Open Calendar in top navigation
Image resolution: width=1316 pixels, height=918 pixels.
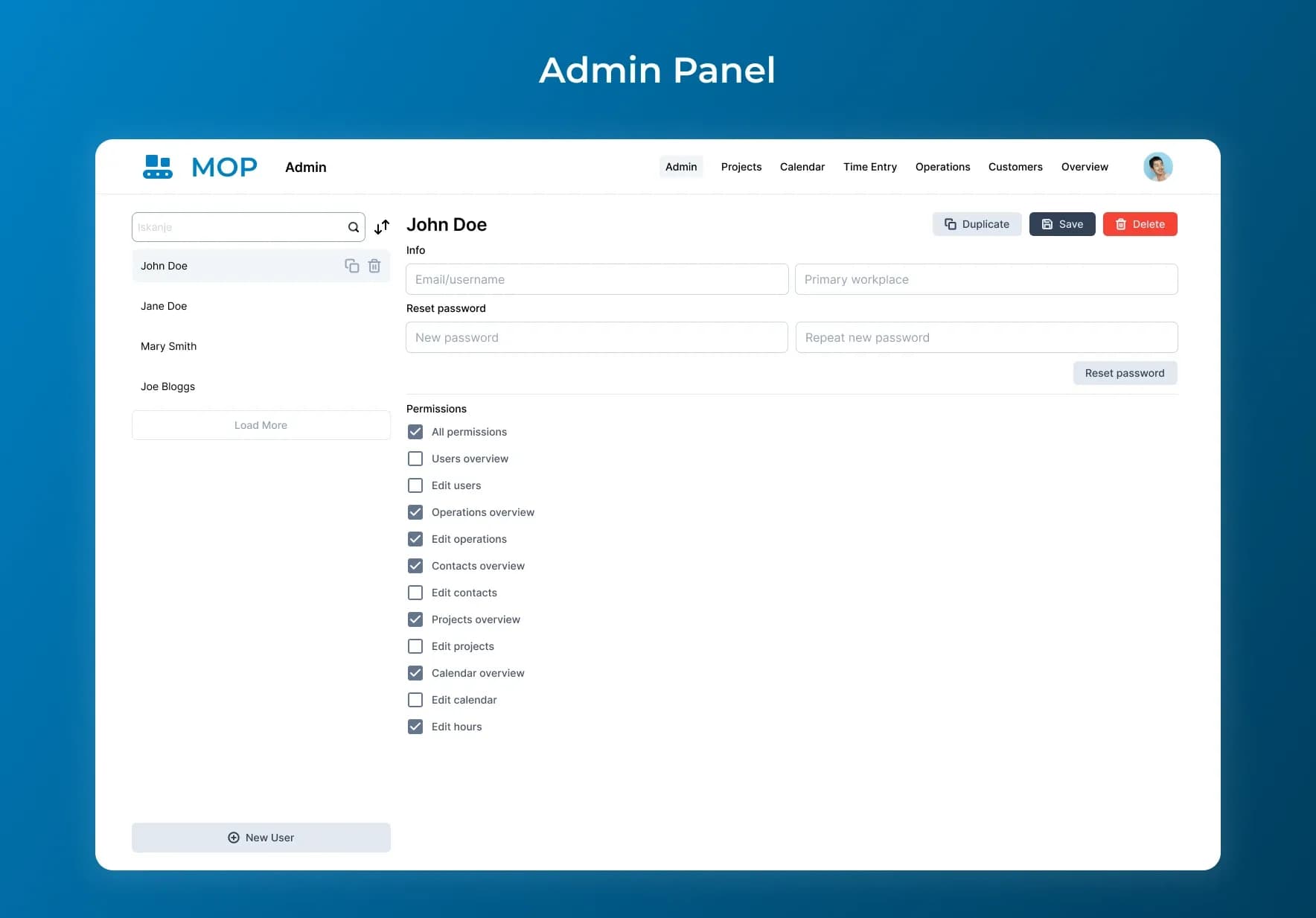pos(802,167)
